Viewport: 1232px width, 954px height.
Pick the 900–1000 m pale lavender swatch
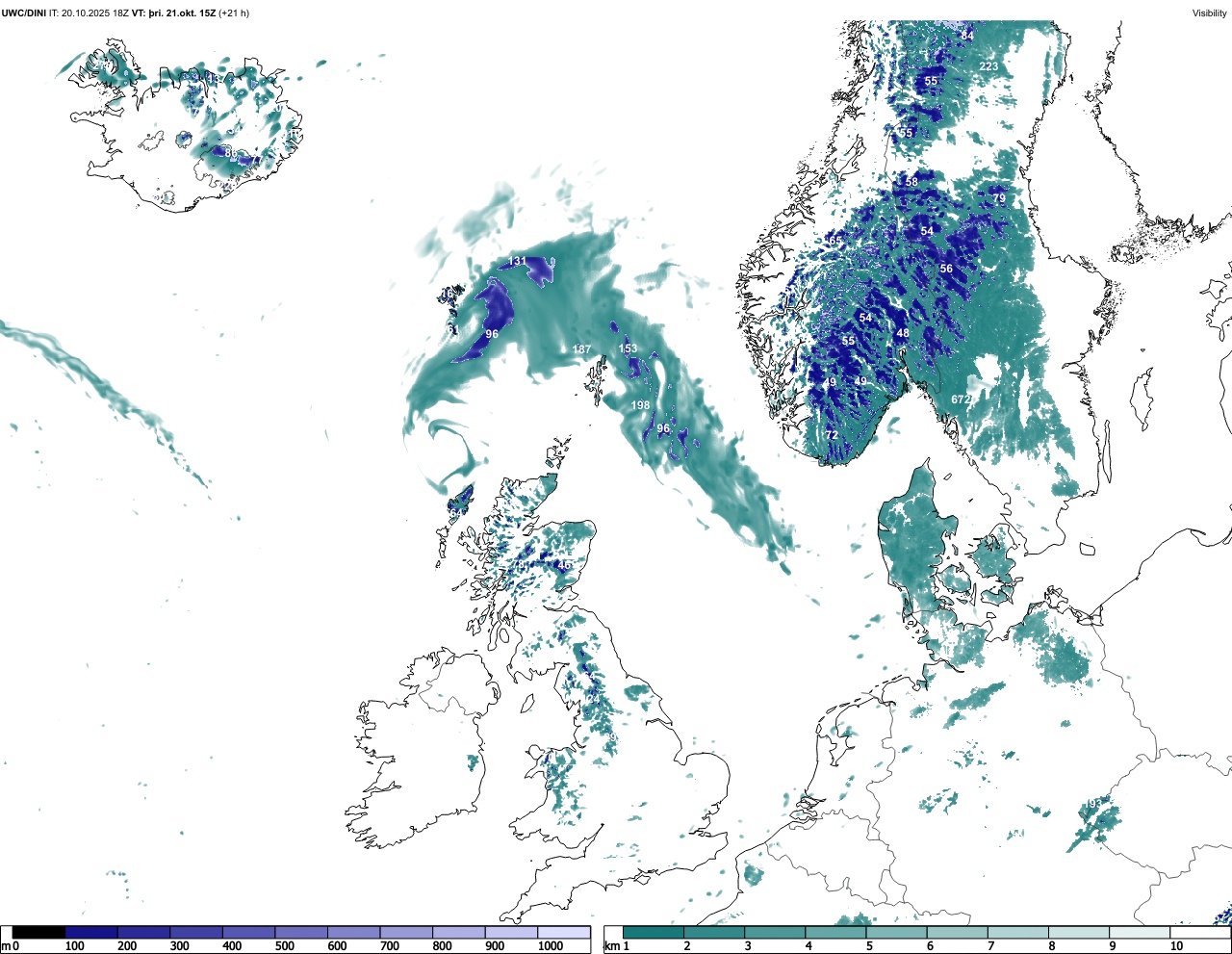[511, 932]
